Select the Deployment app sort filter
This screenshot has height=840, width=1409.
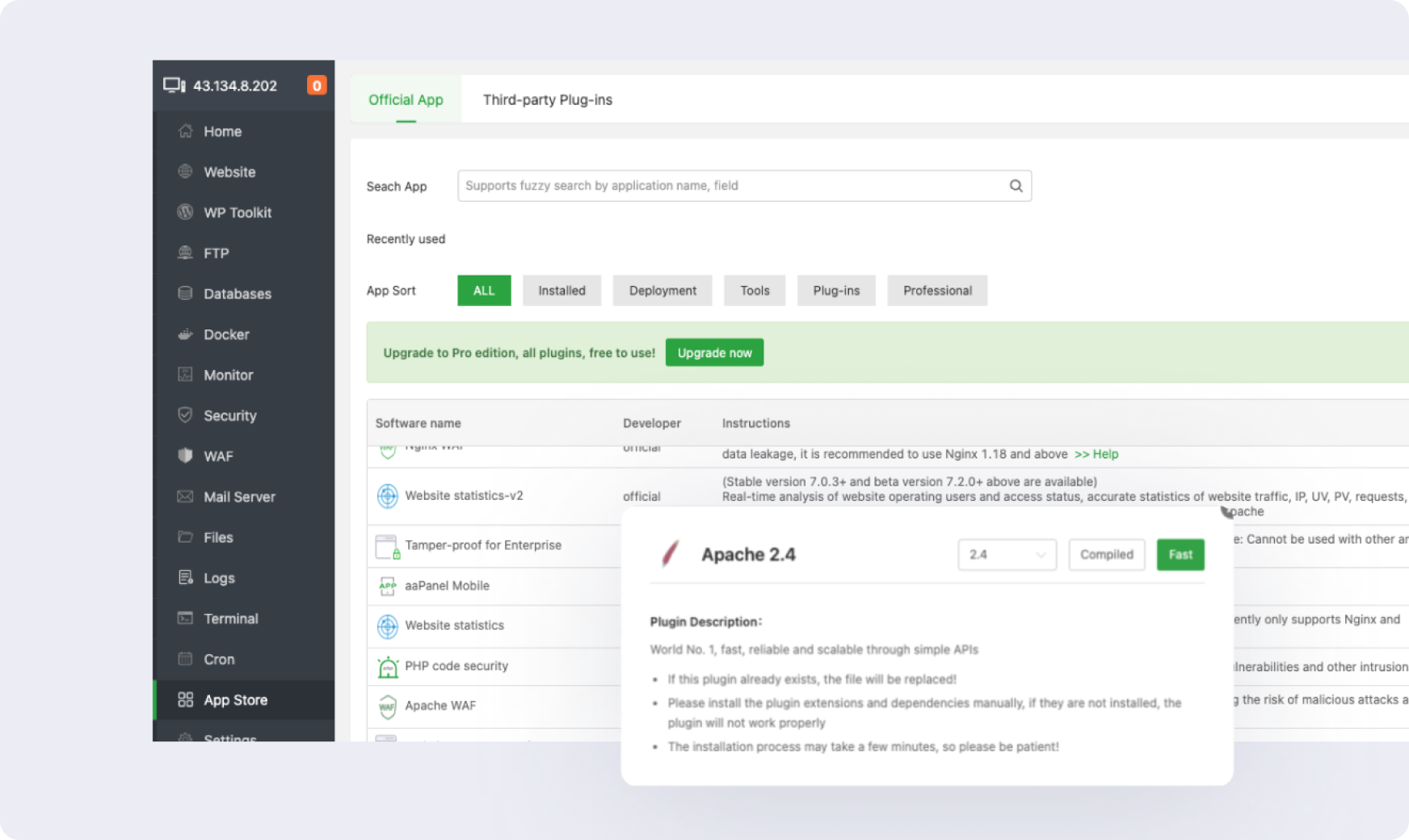pyautogui.click(x=662, y=291)
